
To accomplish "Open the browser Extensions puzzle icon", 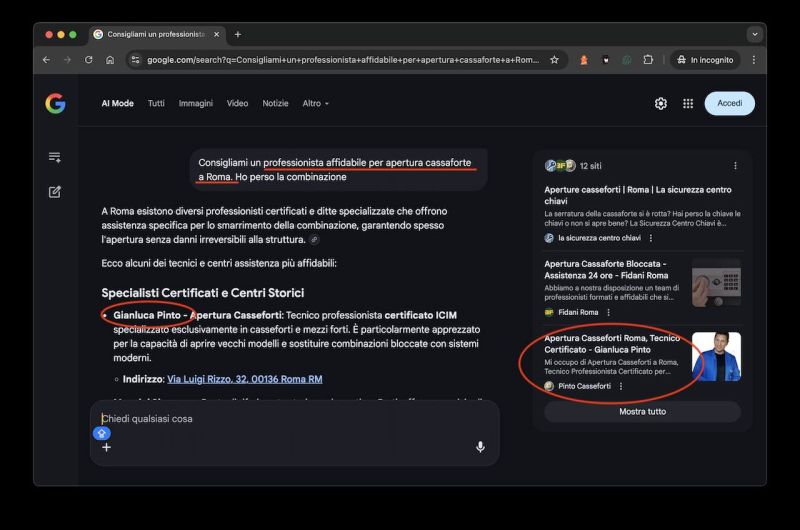I will (648, 60).
